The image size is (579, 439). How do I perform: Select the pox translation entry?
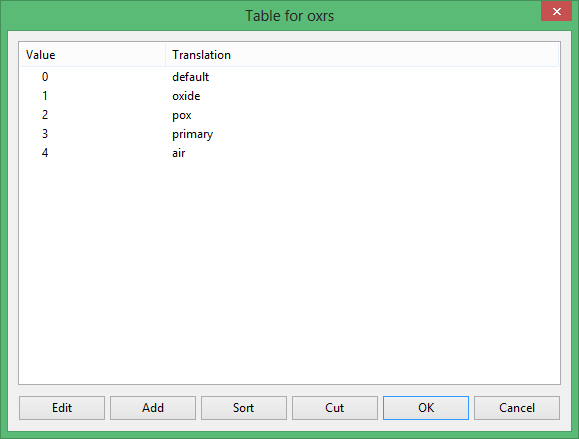tap(182, 115)
